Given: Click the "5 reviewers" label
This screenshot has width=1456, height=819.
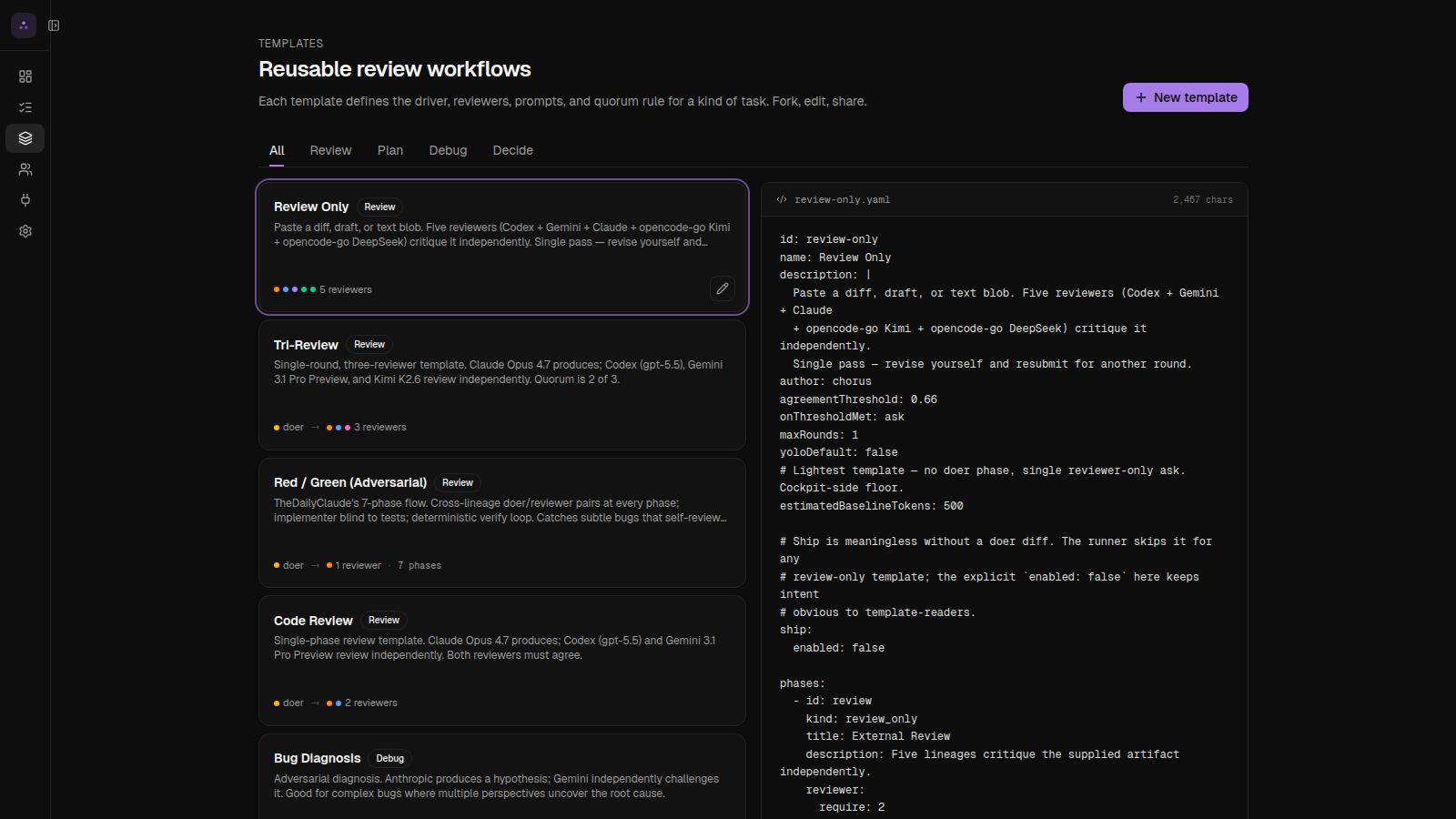Looking at the screenshot, I should pyautogui.click(x=346, y=289).
